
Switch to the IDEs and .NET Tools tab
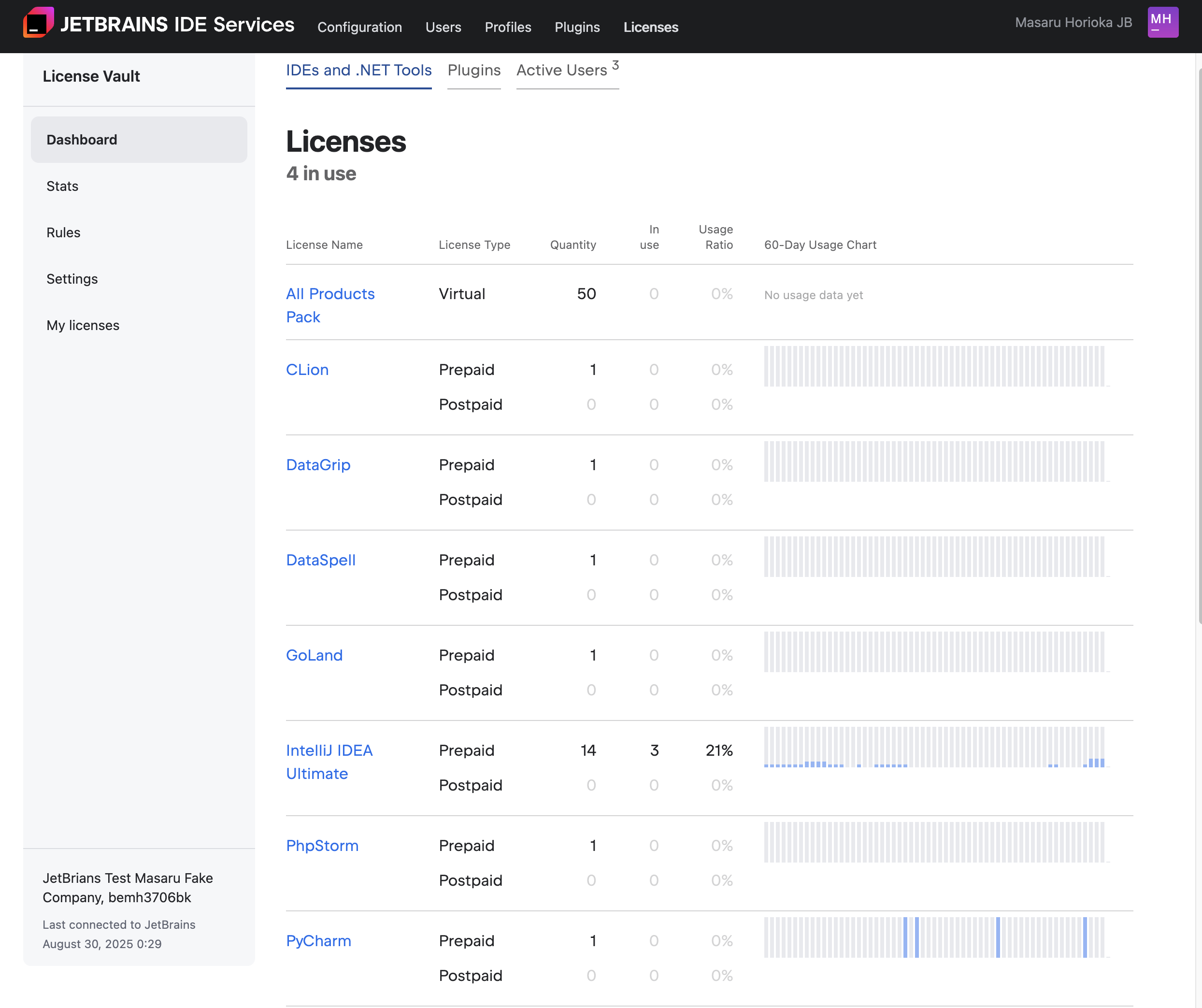[x=359, y=71]
